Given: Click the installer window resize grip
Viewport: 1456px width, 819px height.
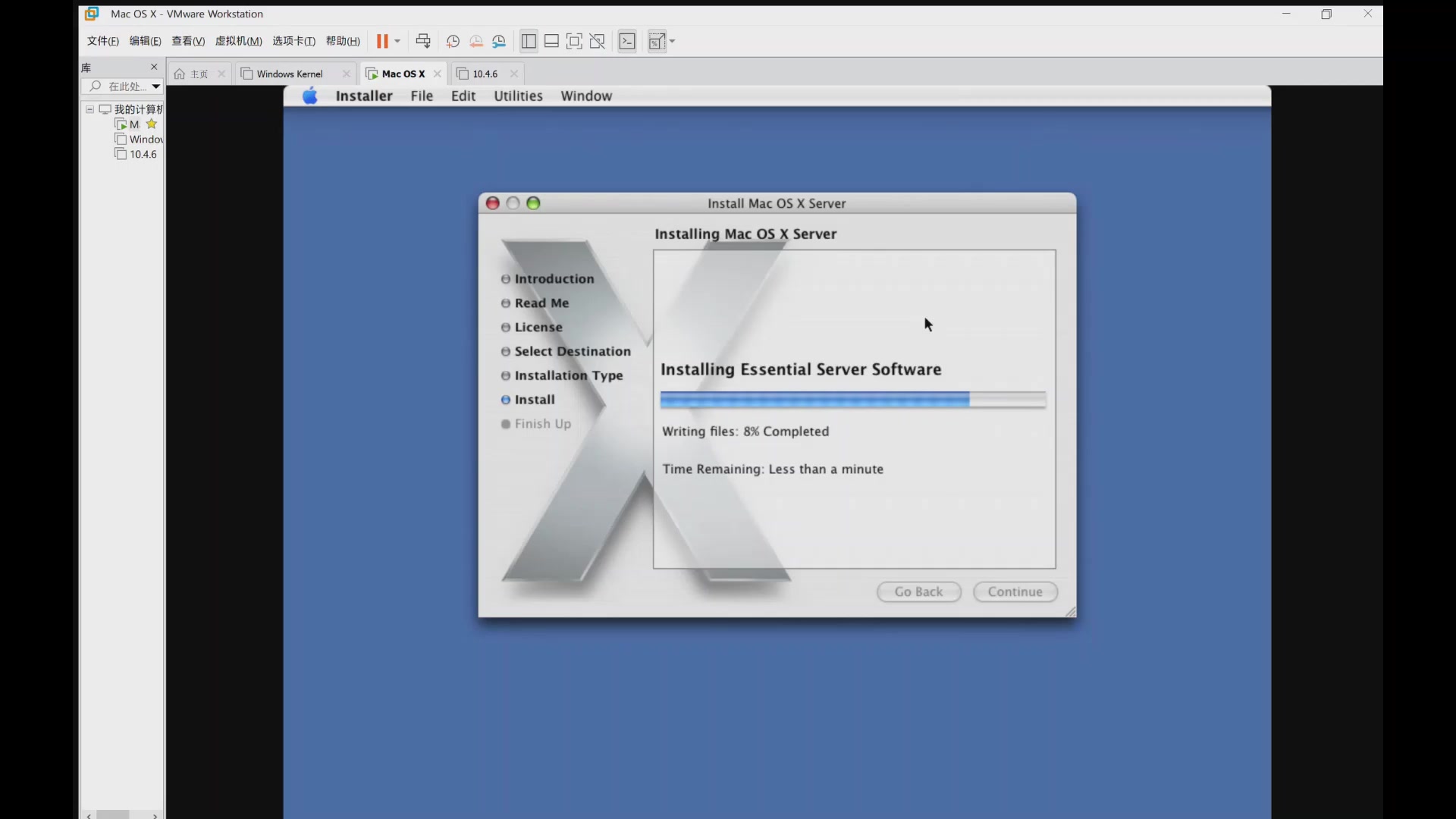Looking at the screenshot, I should (1070, 611).
